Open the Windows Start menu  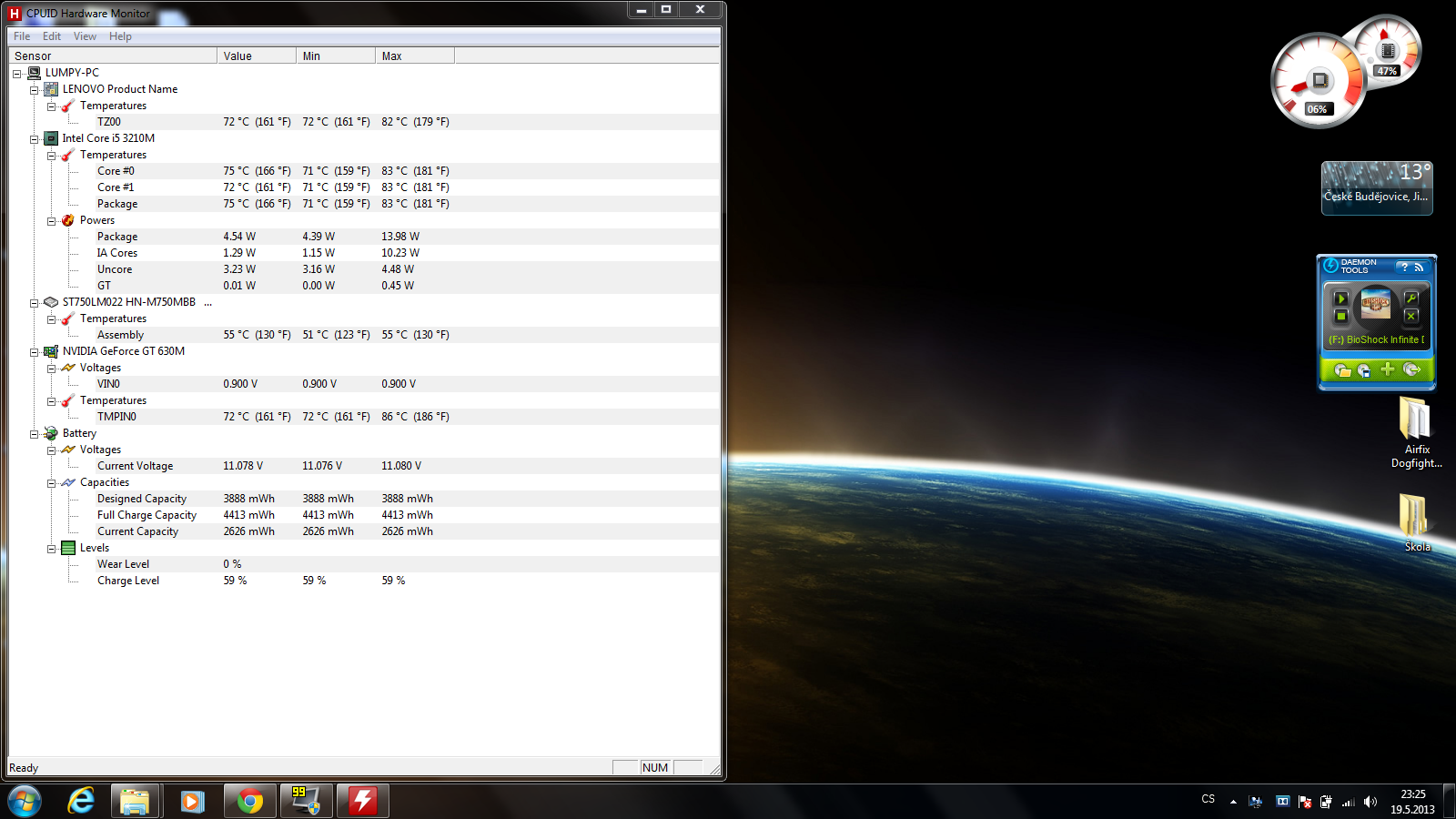[25, 802]
